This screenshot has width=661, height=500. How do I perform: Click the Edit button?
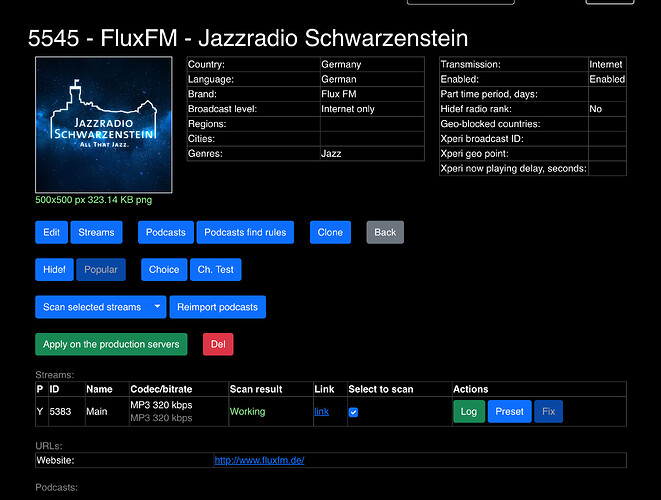tap(51, 232)
